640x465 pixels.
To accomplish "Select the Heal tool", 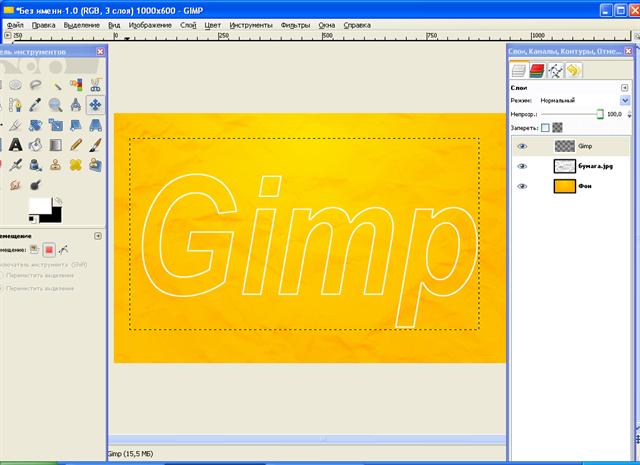I will 76,165.
